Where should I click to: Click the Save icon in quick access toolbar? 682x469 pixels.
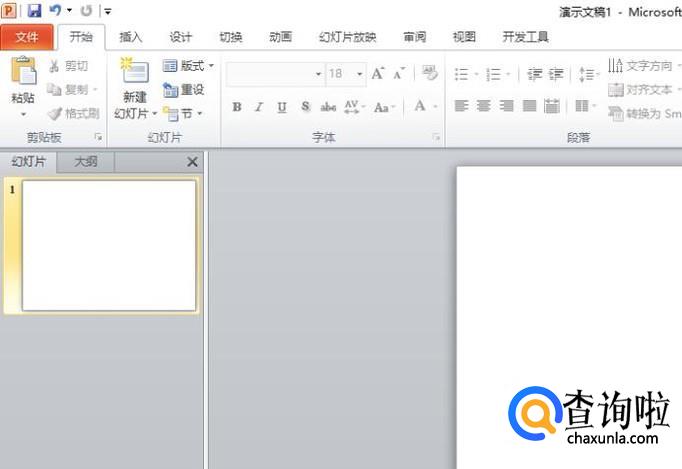click(34, 11)
